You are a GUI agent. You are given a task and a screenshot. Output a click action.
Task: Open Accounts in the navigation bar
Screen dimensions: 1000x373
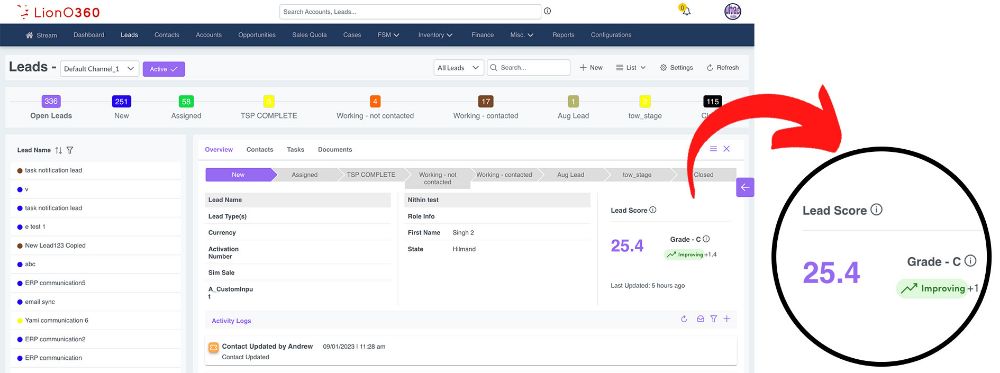click(x=209, y=35)
